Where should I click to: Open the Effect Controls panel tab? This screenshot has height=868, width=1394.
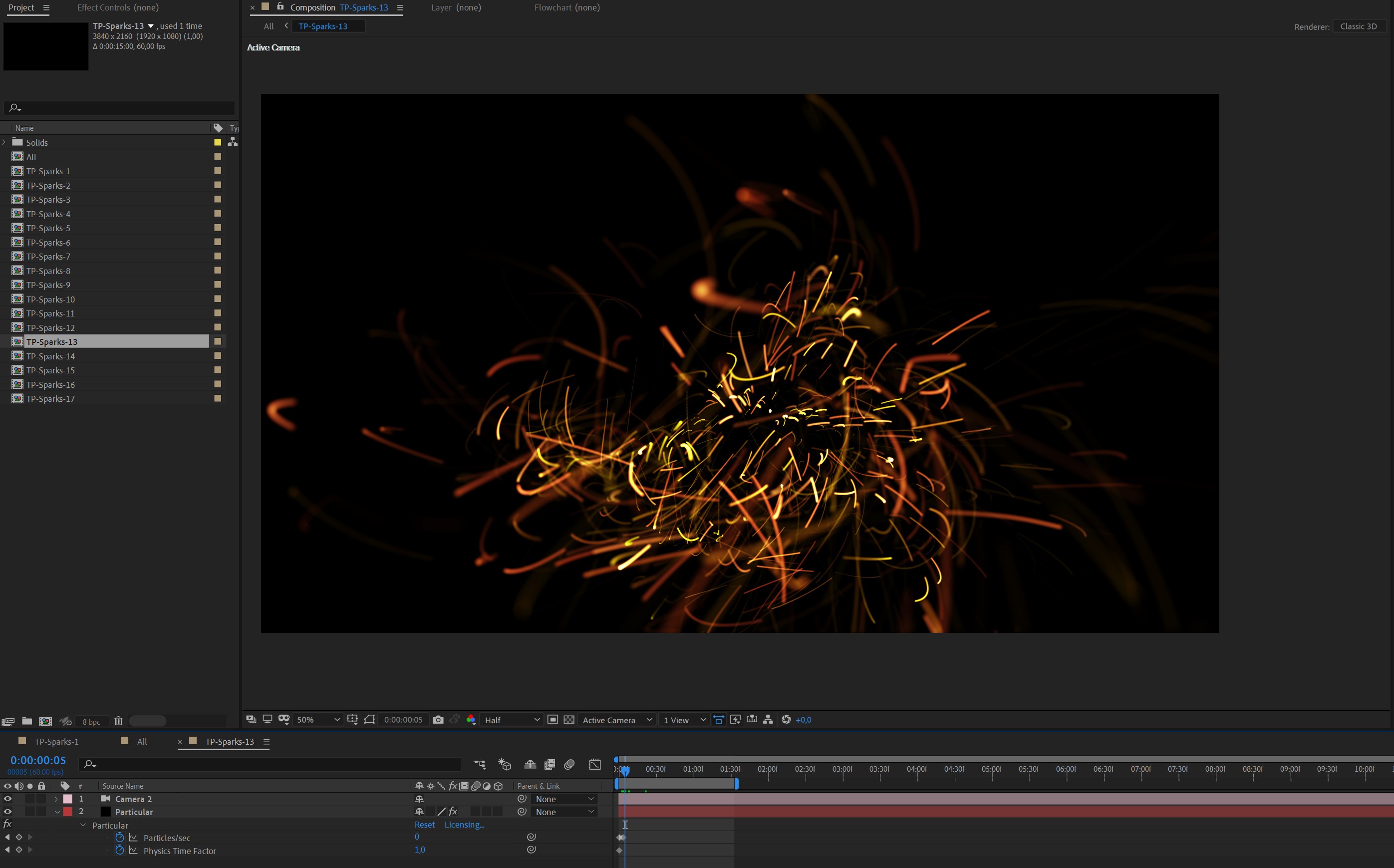[118, 7]
